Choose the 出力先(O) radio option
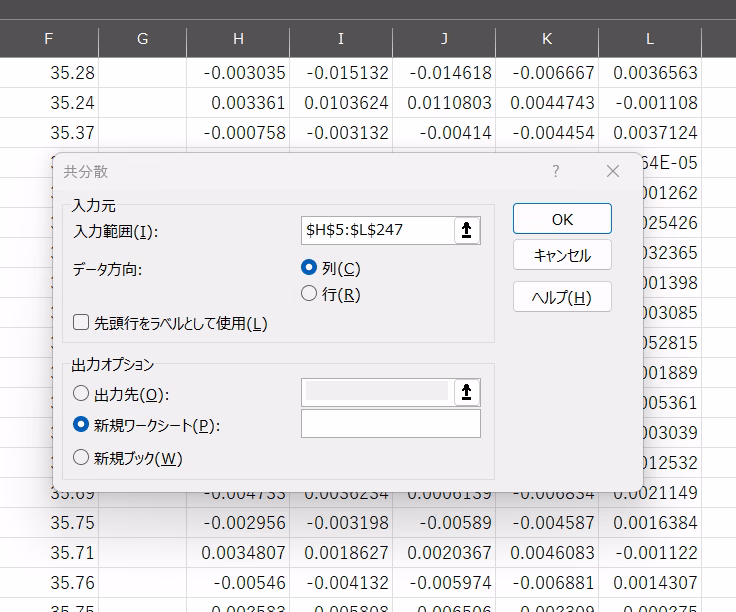This screenshot has width=736, height=612. [81, 394]
